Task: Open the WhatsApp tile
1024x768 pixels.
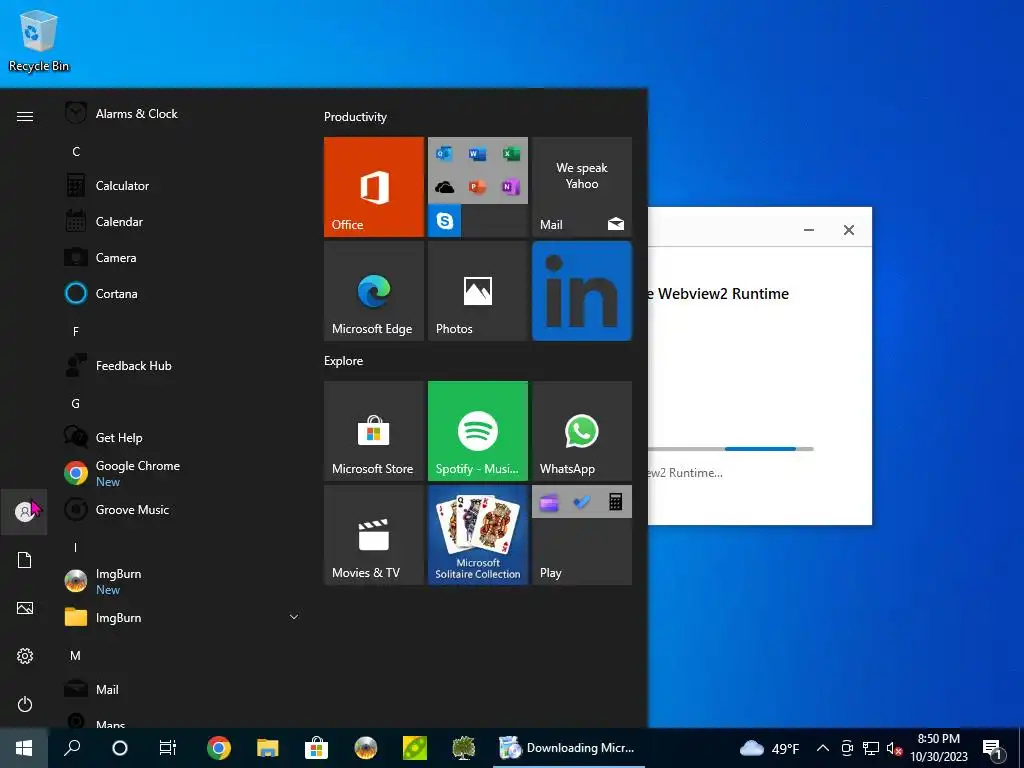Action: (582, 431)
